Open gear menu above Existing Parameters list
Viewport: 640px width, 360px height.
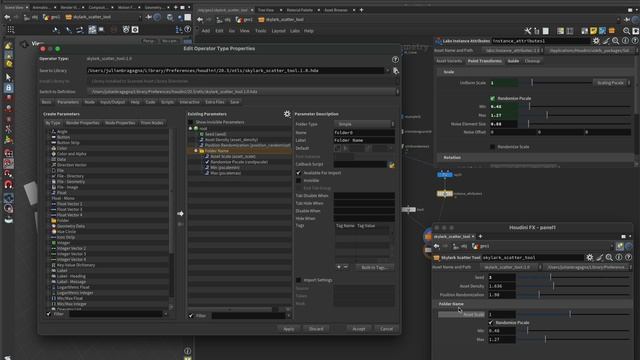tap(287, 114)
